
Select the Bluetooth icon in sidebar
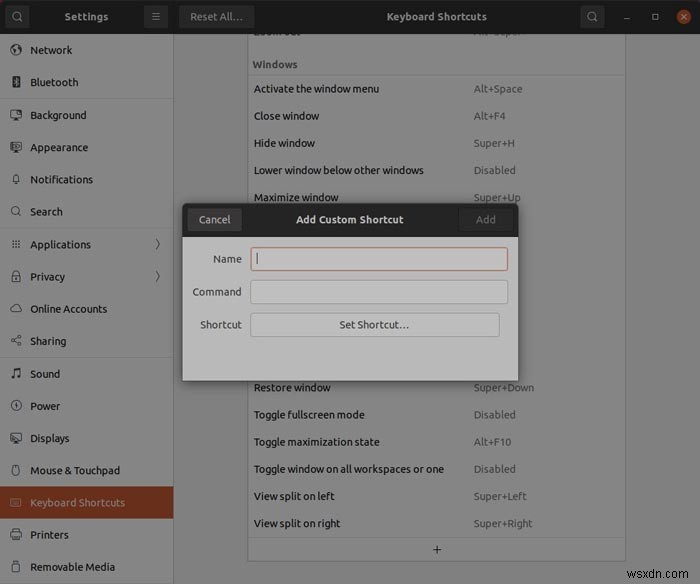point(16,83)
